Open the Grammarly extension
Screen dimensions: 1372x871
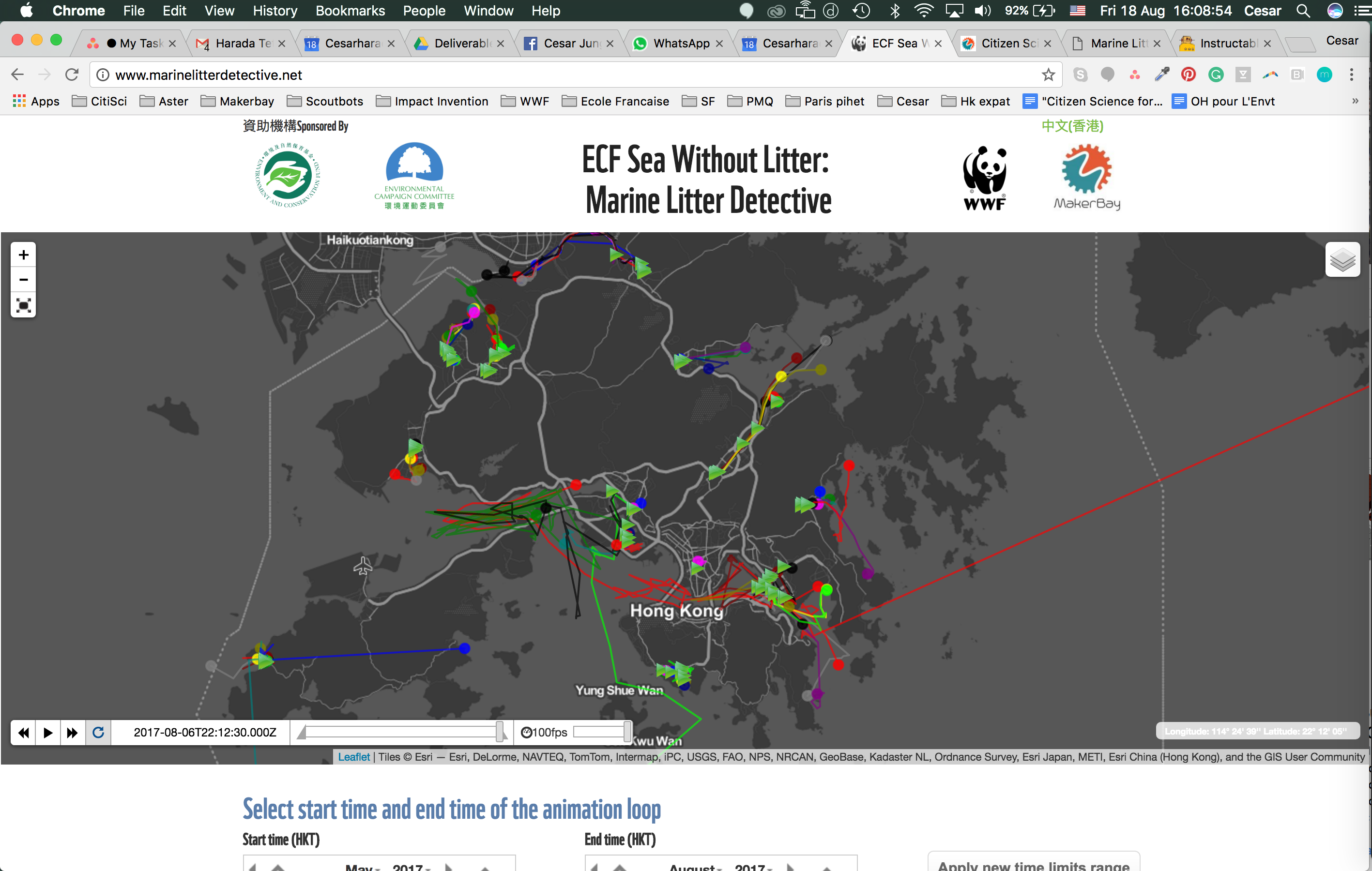1217,75
